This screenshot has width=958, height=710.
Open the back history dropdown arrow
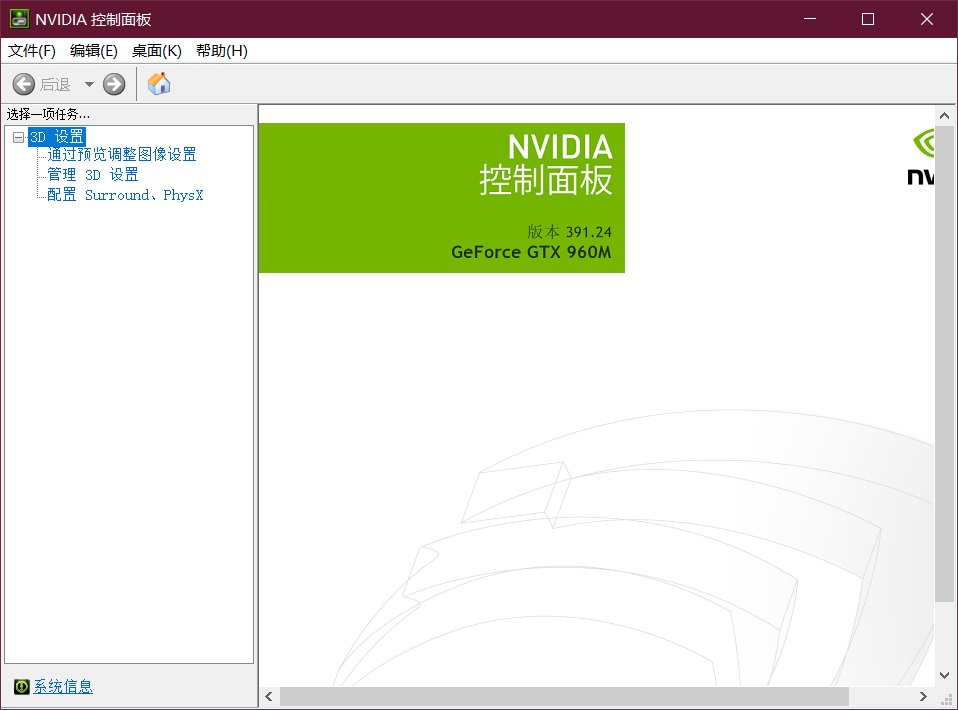point(89,84)
